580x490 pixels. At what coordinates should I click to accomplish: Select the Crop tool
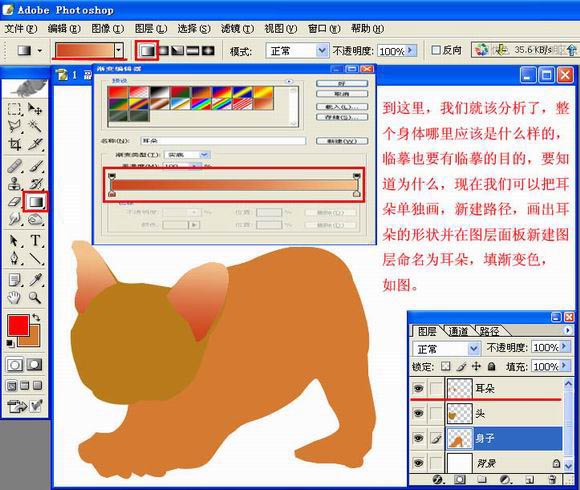pos(14,144)
